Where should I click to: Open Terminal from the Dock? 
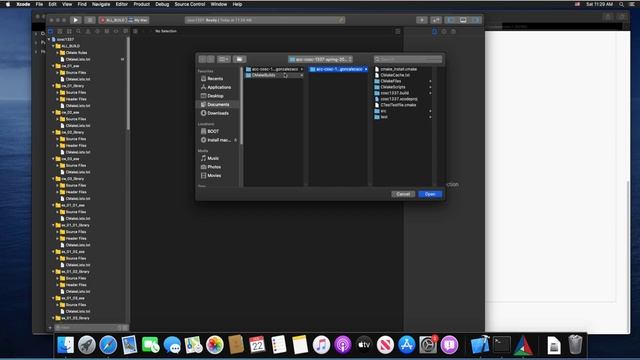(x=502, y=345)
